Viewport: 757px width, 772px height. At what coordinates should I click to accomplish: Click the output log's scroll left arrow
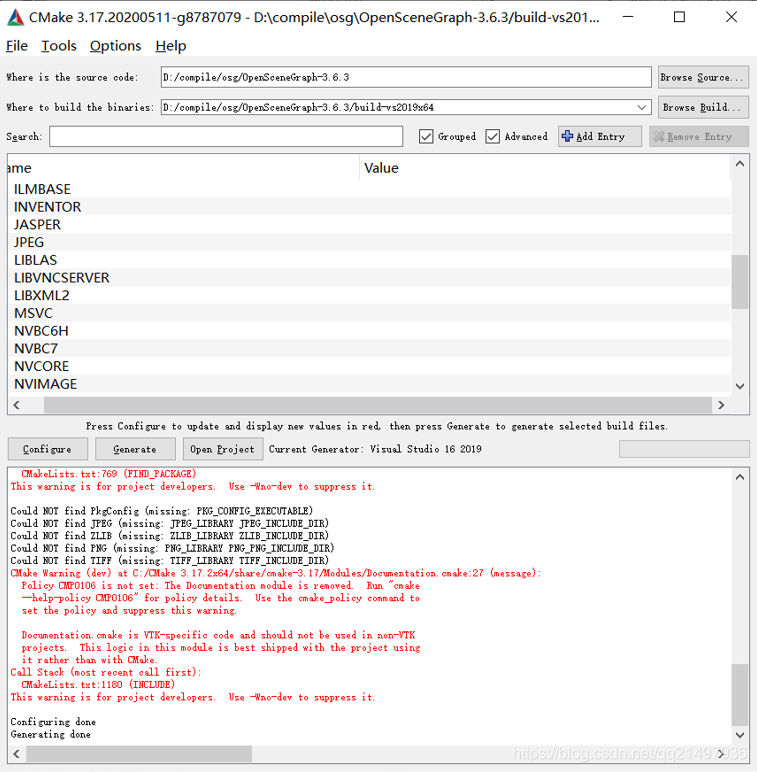click(16, 754)
